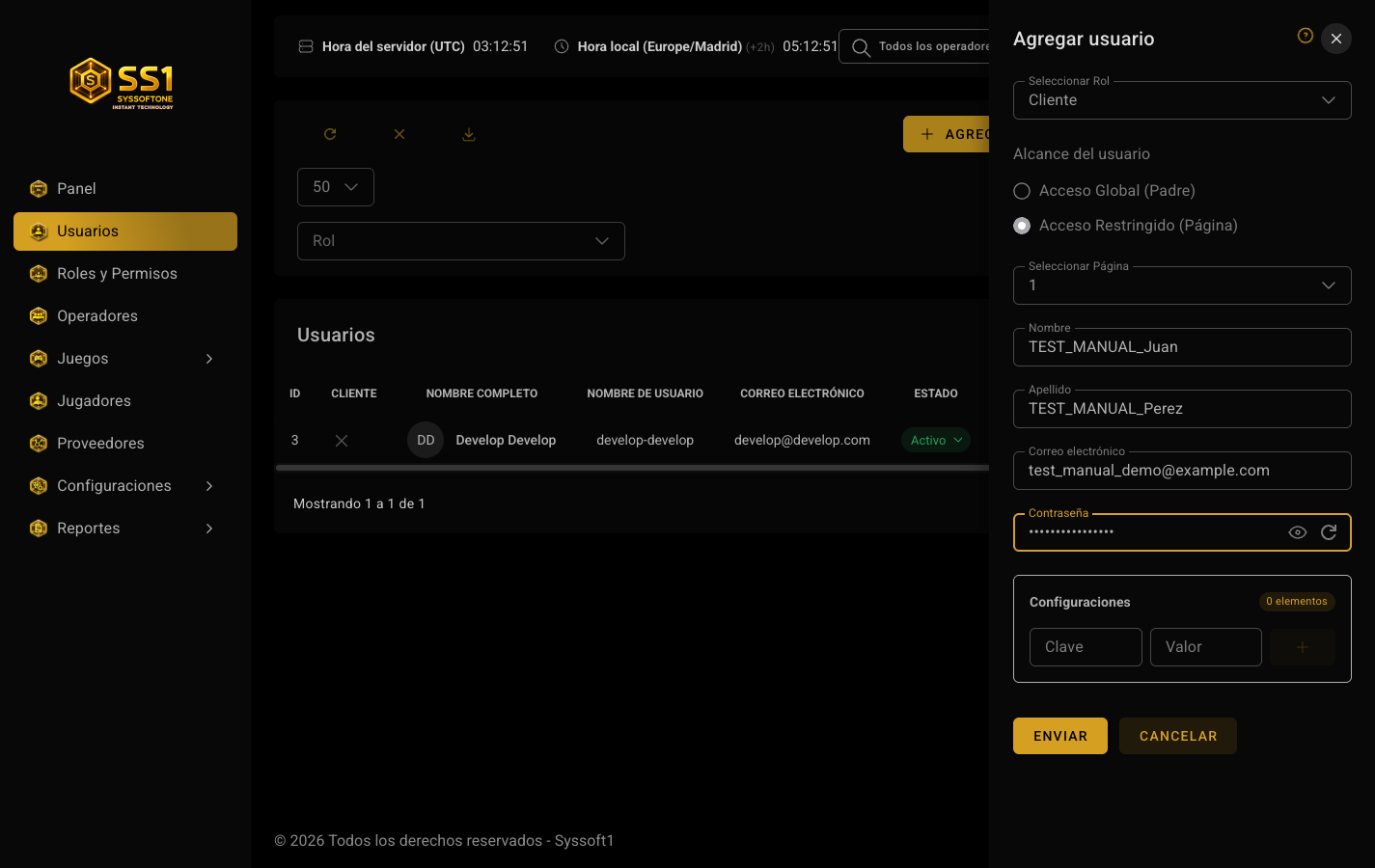Click the help question mark icon
Image resolution: width=1375 pixels, height=868 pixels.
(x=1306, y=36)
